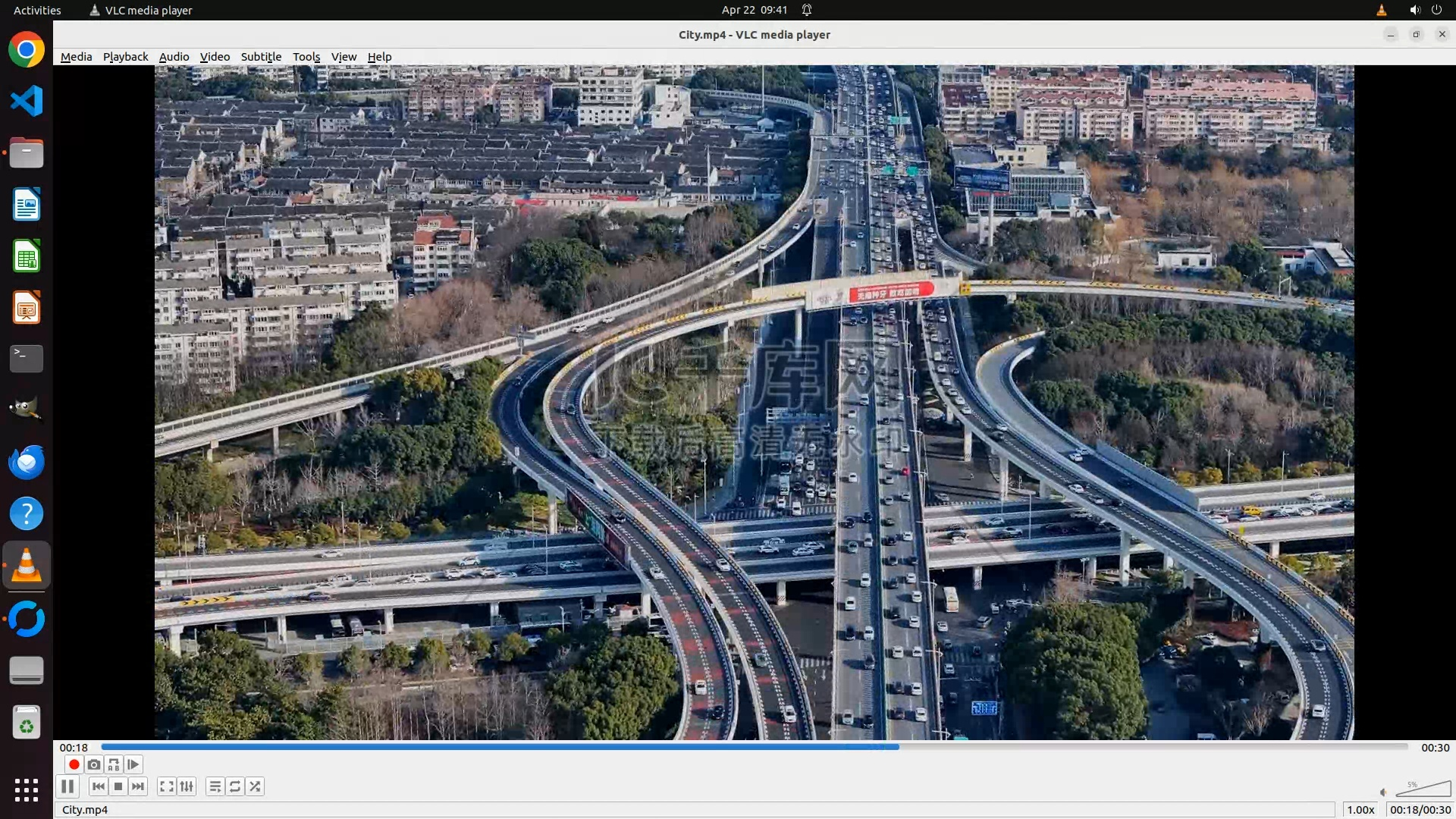Take a video snapshot with camera icon

[x=94, y=764]
